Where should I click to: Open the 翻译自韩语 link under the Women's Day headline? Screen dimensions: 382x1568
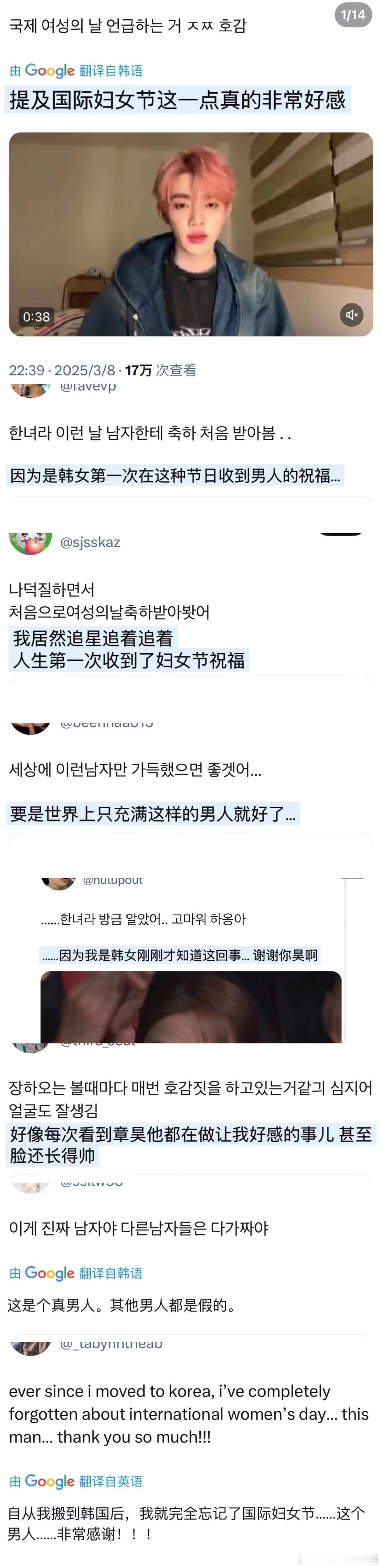pyautogui.click(x=111, y=71)
